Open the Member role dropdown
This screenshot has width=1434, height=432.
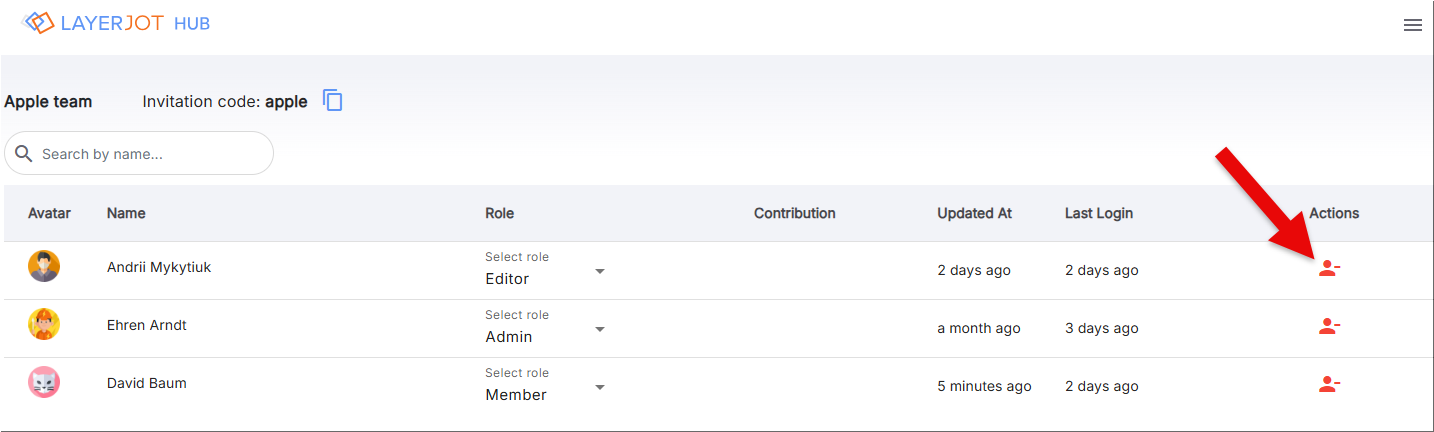tap(545, 386)
